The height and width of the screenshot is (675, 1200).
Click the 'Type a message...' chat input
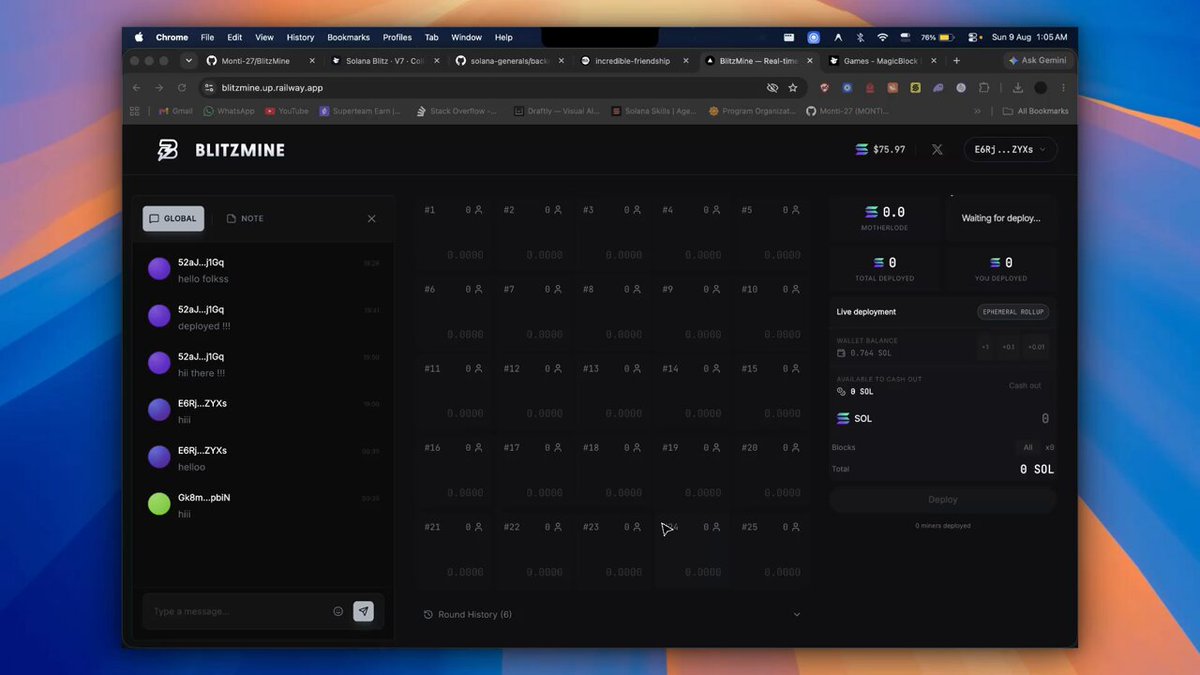coord(240,611)
